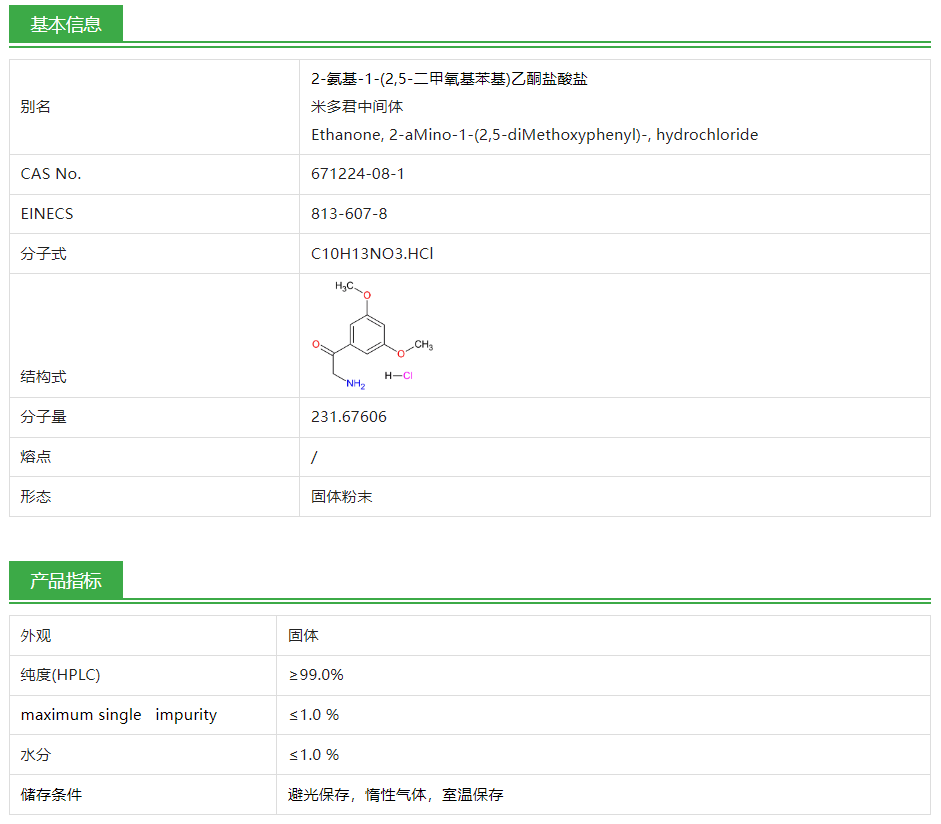The height and width of the screenshot is (824, 941).
Task: Click the 形态 value 固体粉末
Action: click(340, 496)
